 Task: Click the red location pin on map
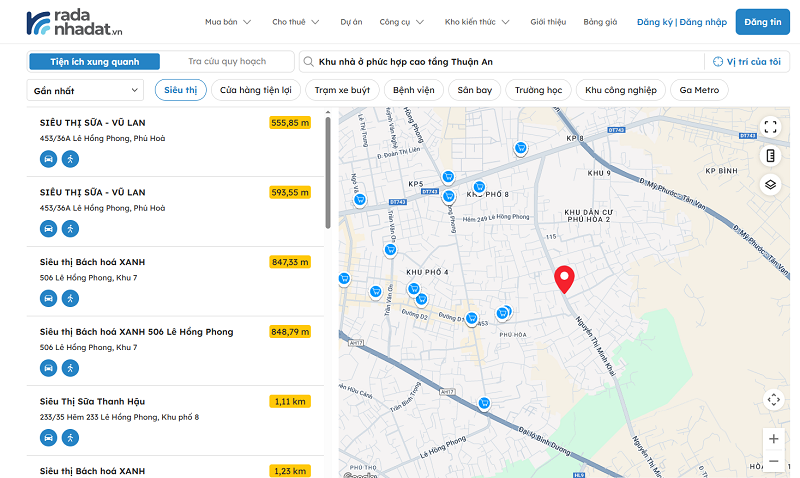point(564,279)
